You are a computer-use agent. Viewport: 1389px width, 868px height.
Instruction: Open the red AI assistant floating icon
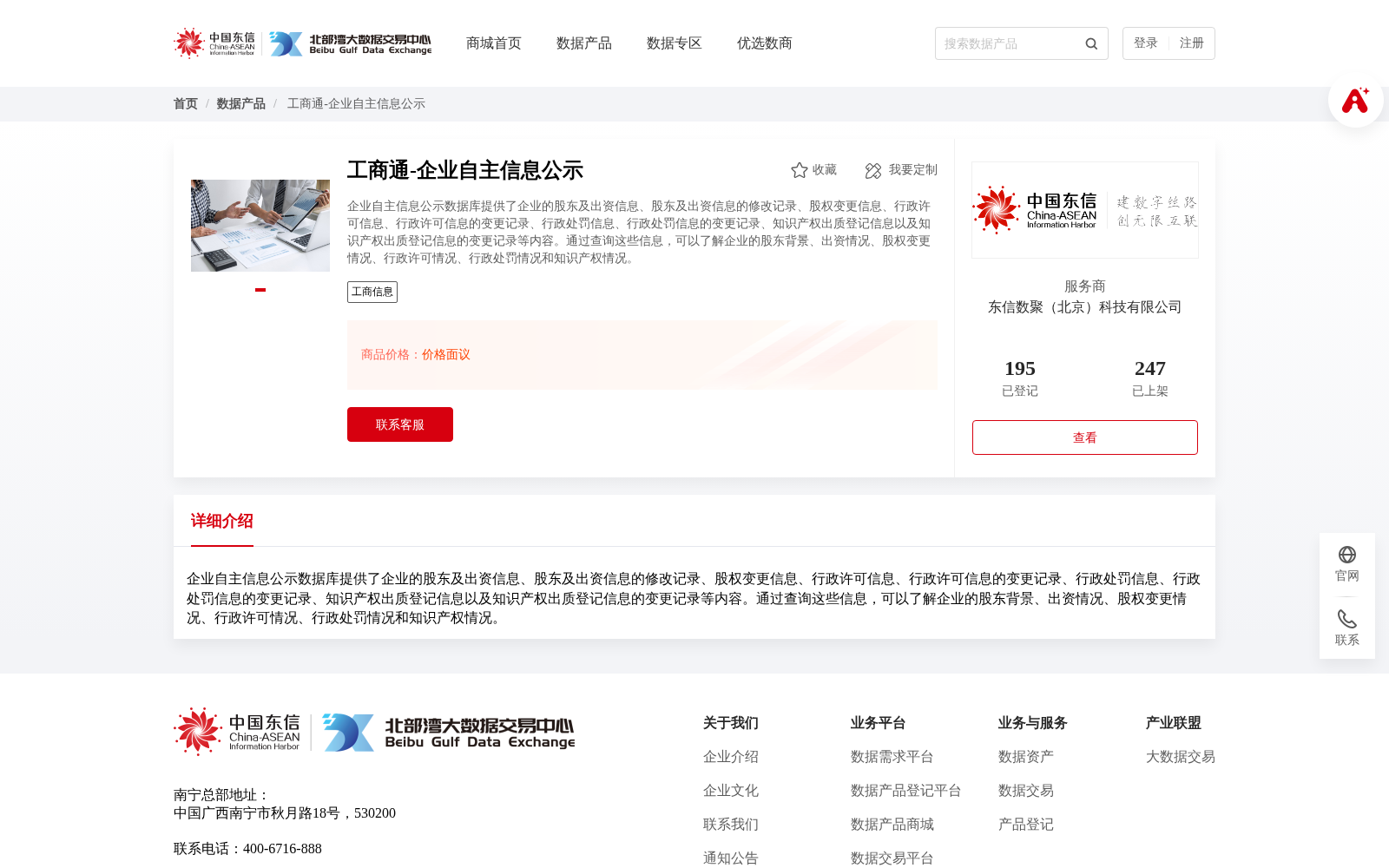1355,101
